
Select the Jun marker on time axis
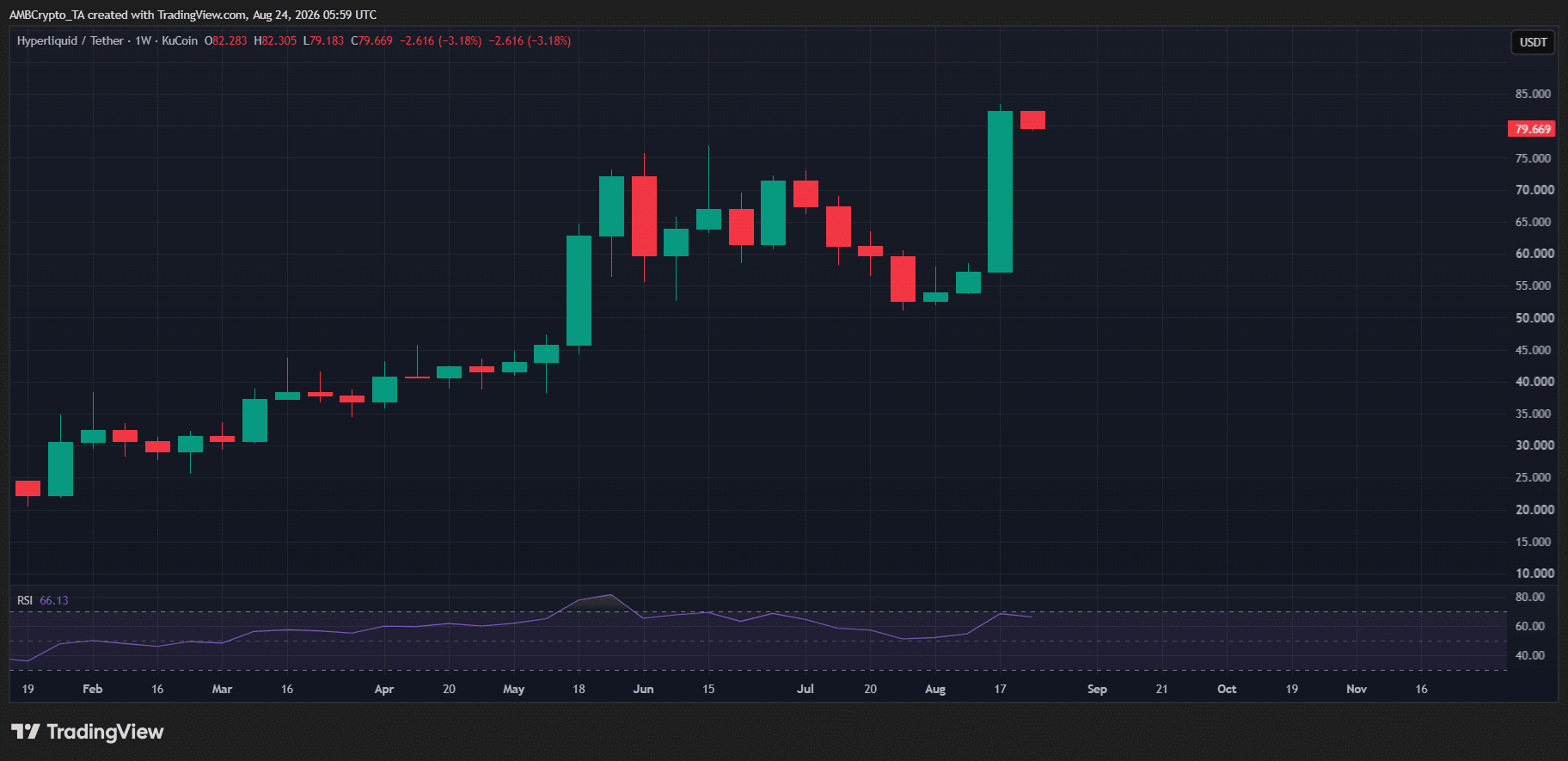(643, 689)
